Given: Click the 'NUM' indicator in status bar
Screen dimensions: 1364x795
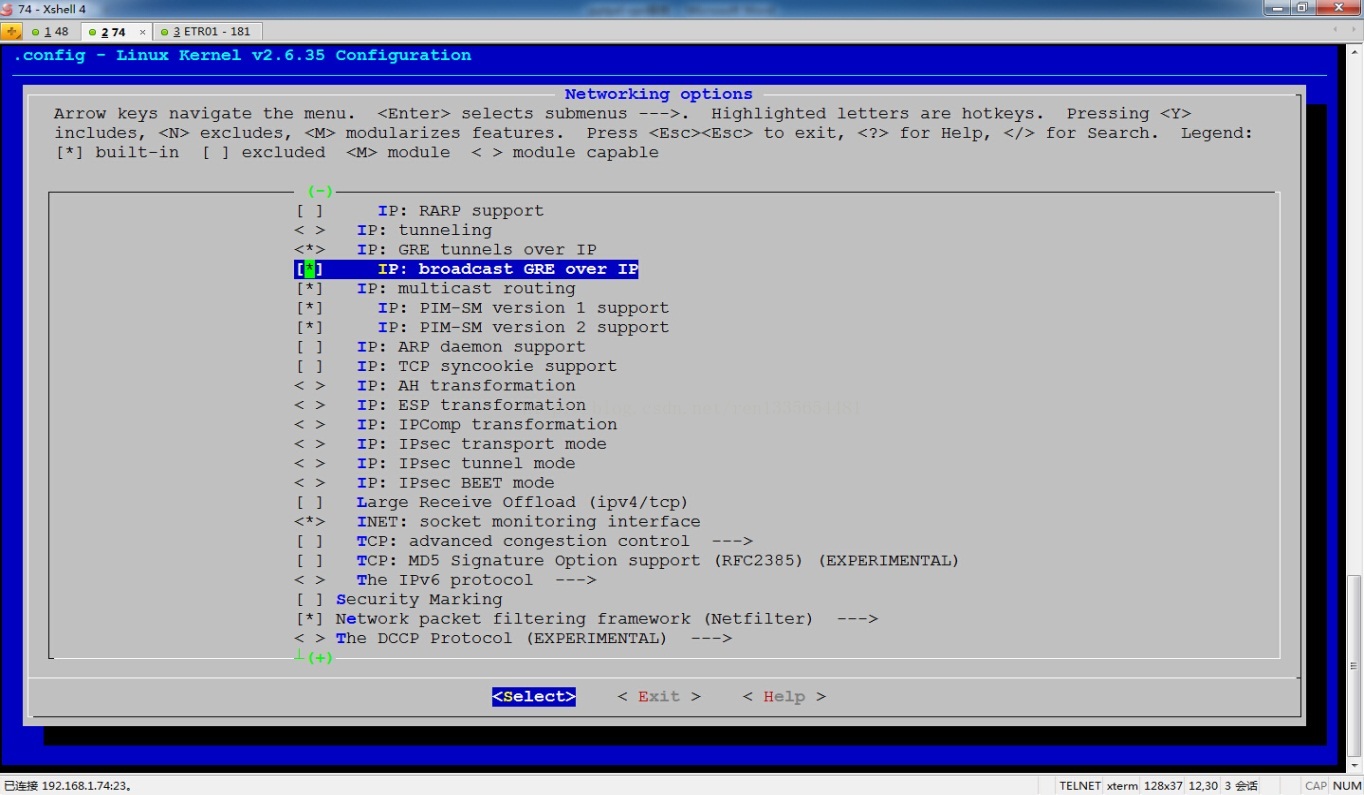Looking at the screenshot, I should [x=1347, y=786].
